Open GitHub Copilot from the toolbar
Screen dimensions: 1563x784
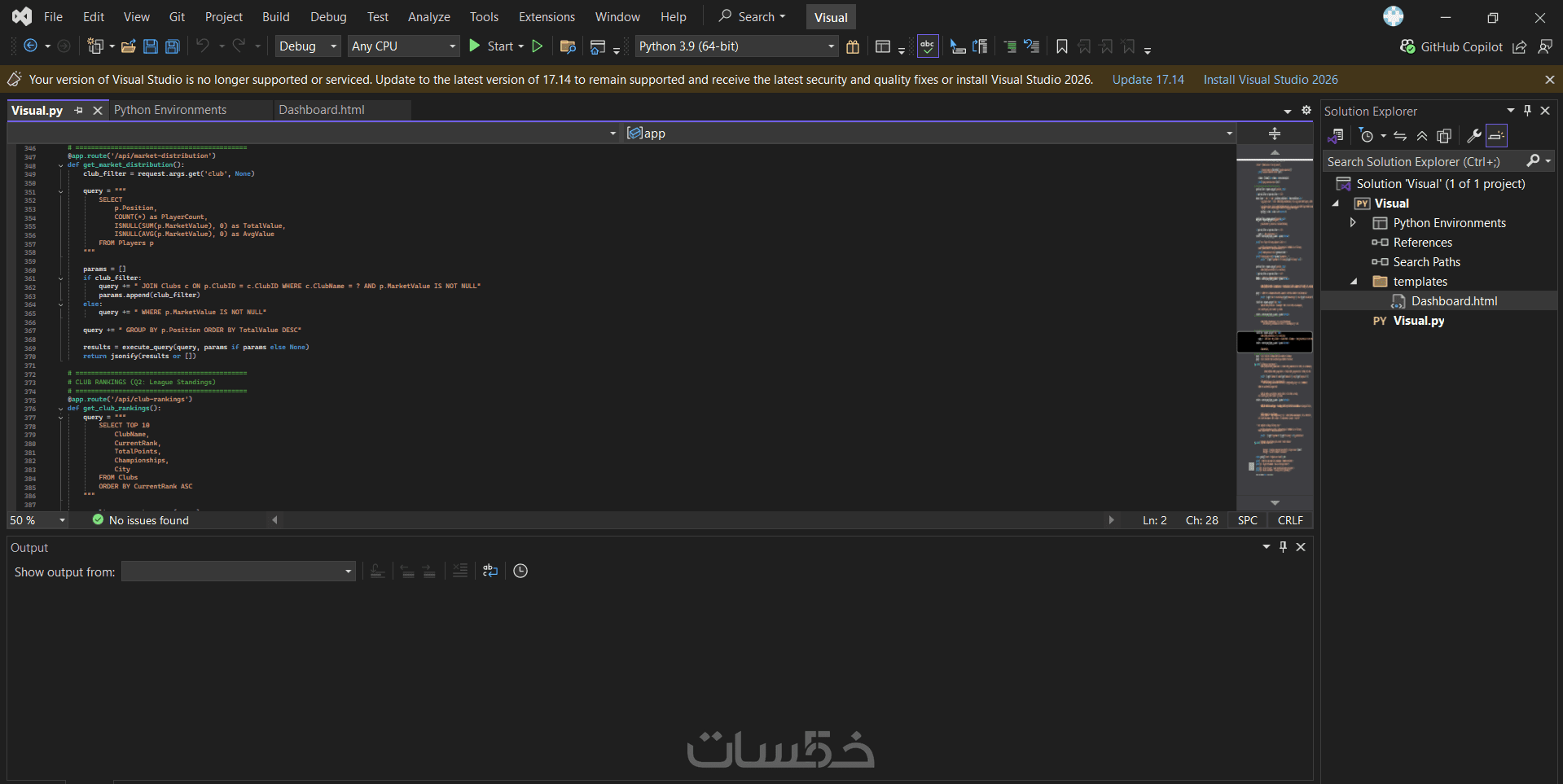pos(1451,47)
